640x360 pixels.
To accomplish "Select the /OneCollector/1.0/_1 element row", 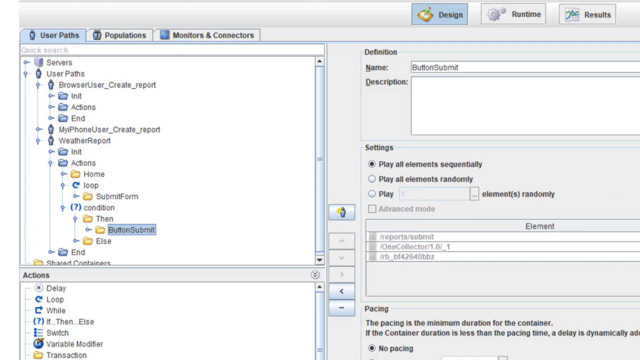I will (503, 247).
